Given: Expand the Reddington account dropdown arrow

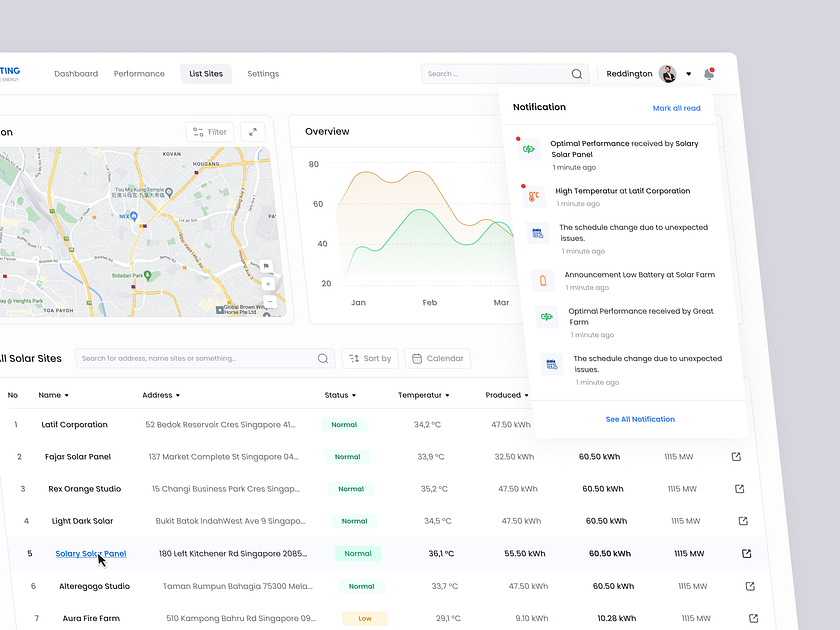Looking at the screenshot, I should point(688,73).
